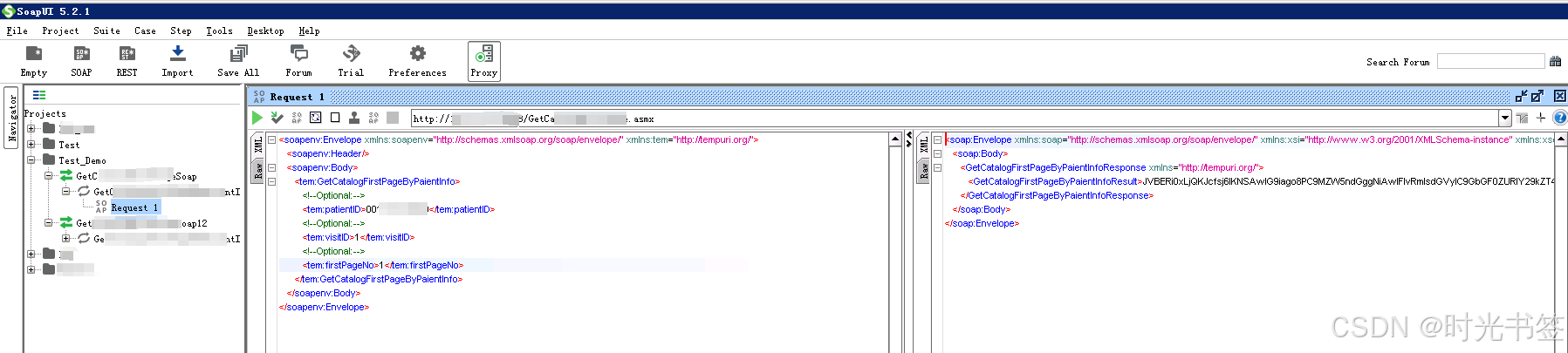Click the request editor scrollbar up arrow
This screenshot has height=353, width=1568.
[895, 139]
